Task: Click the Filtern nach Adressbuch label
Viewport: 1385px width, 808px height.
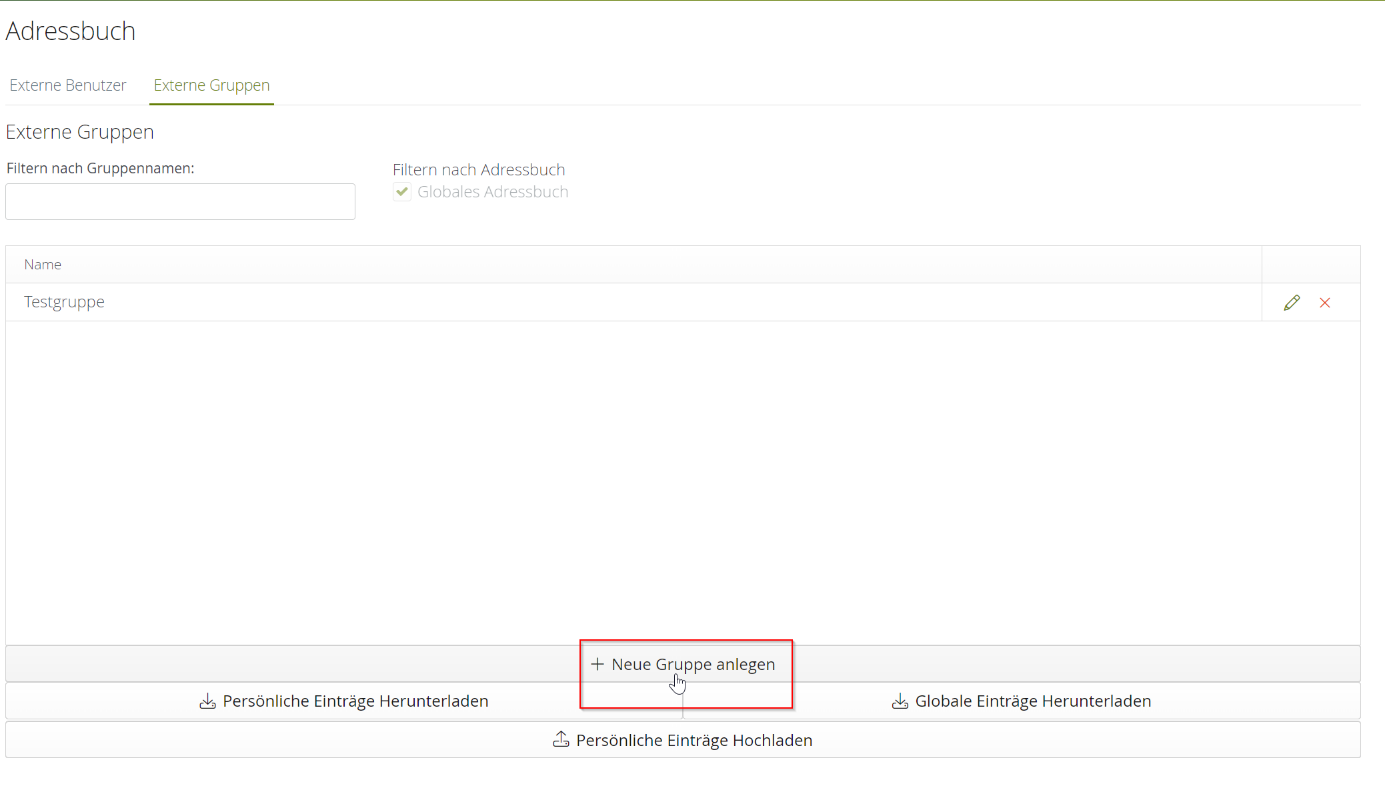Action: (x=478, y=170)
